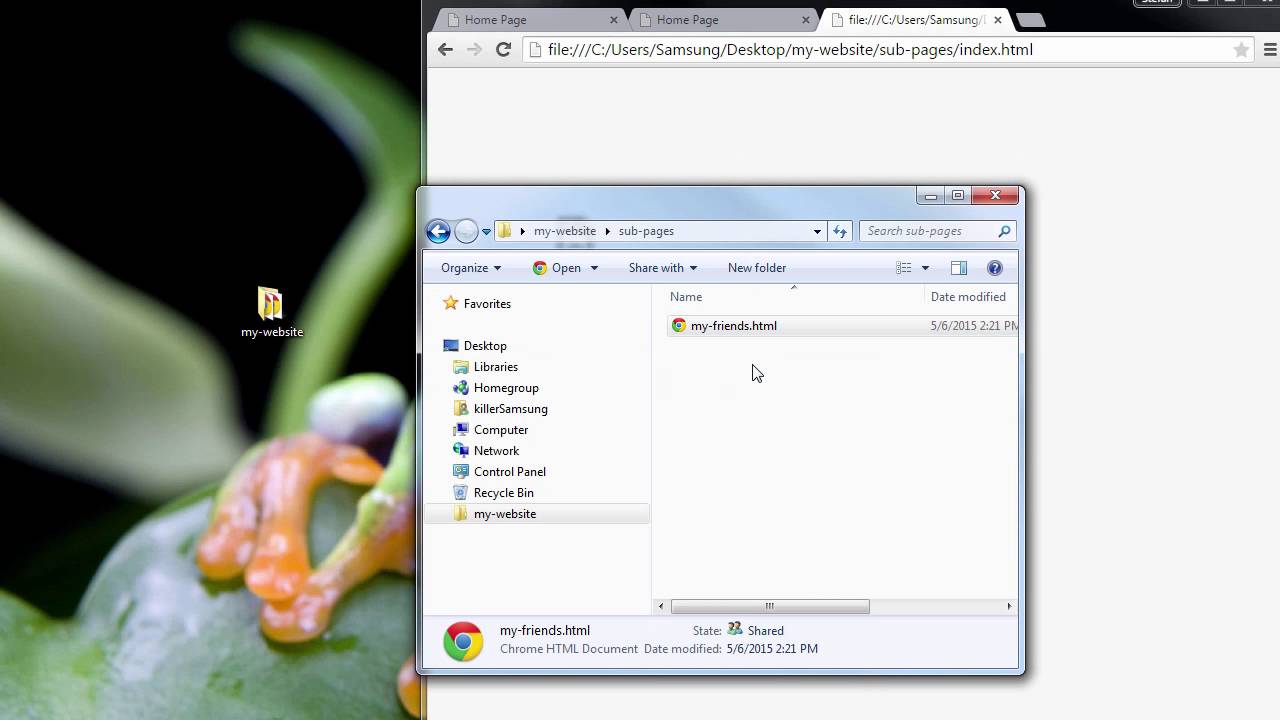The height and width of the screenshot is (720, 1280).
Task: Close the file:///C:/Users tab
Action: (x=998, y=20)
